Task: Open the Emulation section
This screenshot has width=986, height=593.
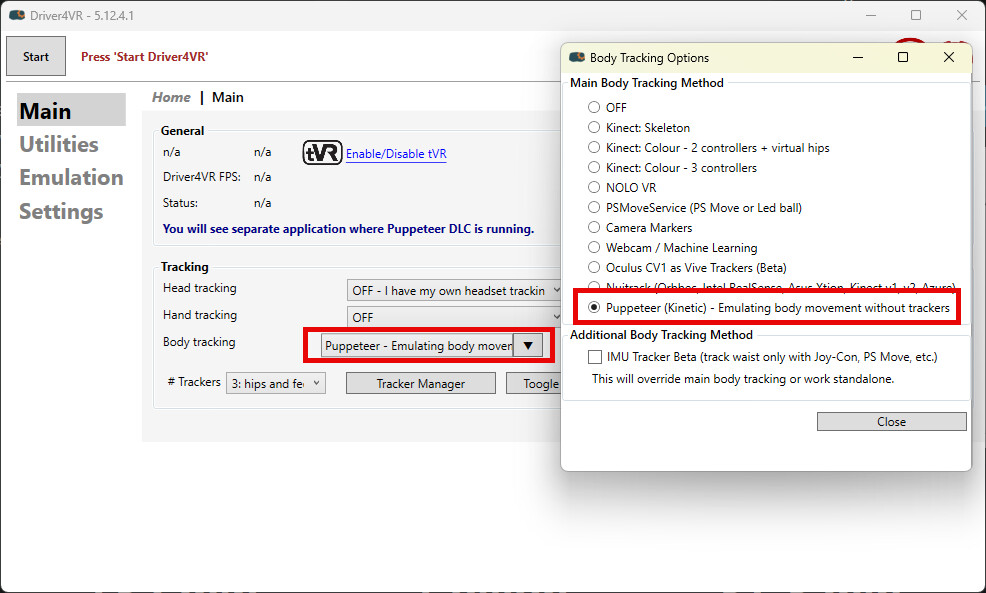Action: coord(71,178)
